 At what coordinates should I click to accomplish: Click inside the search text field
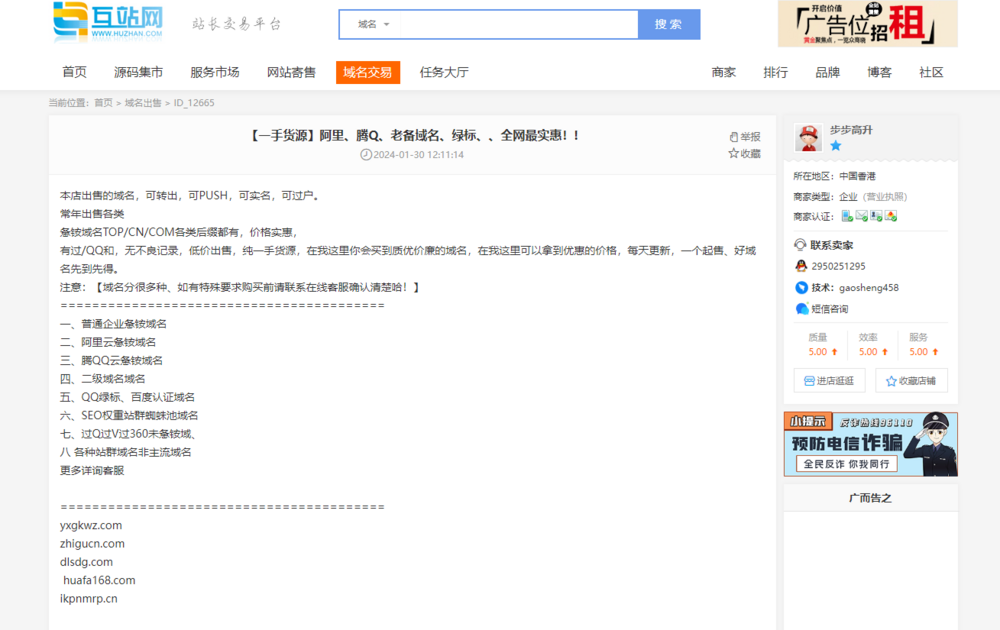coord(518,24)
